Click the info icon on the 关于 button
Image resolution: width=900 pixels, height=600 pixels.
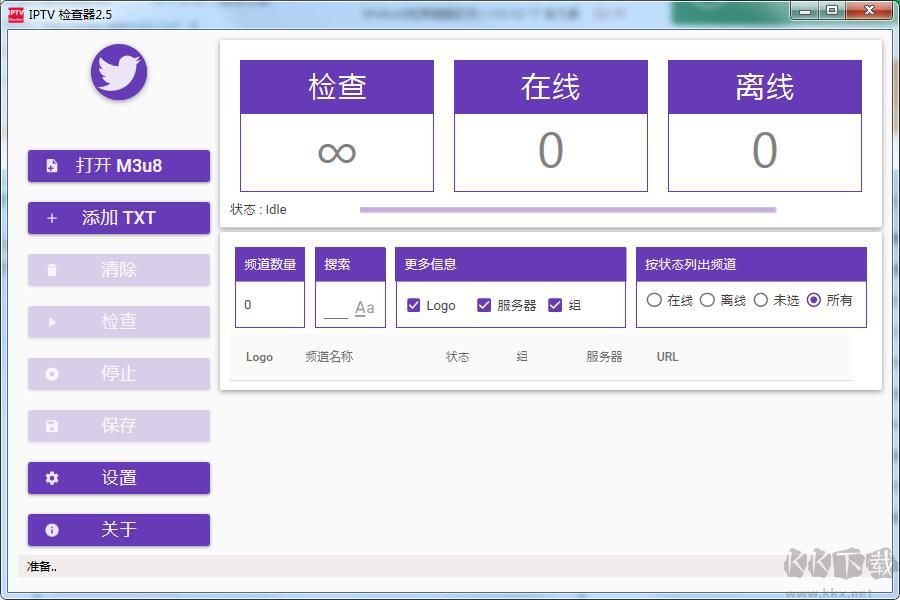pyautogui.click(x=51, y=530)
